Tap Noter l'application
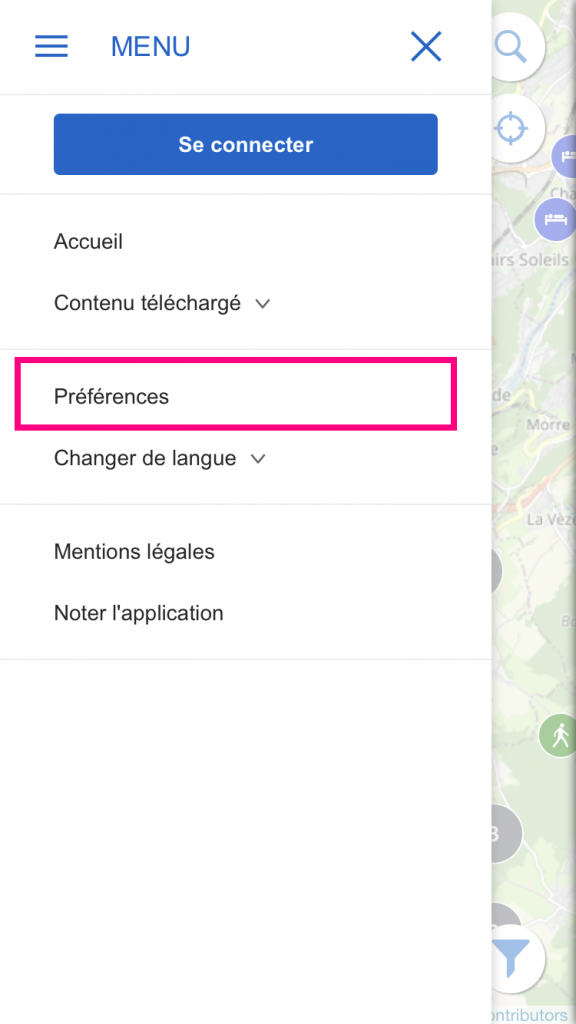 tap(138, 613)
